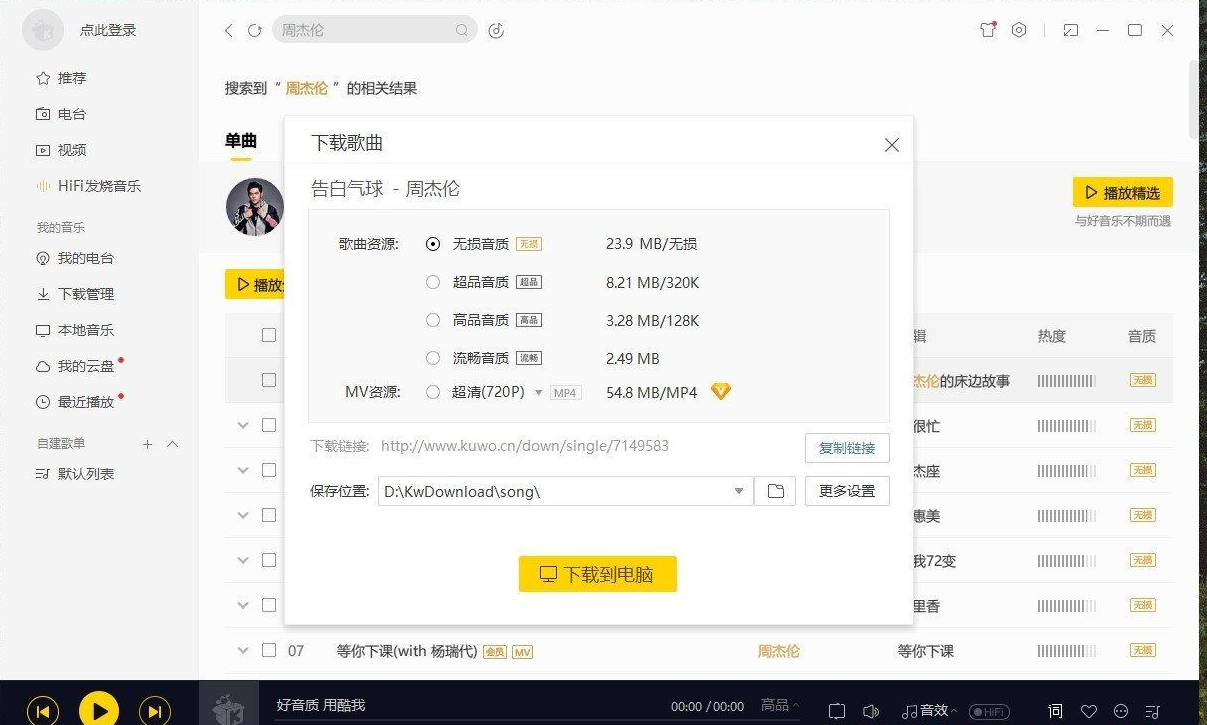The width and height of the screenshot is (1207, 725).
Task: Select 超品音质 radio option
Action: (x=433, y=283)
